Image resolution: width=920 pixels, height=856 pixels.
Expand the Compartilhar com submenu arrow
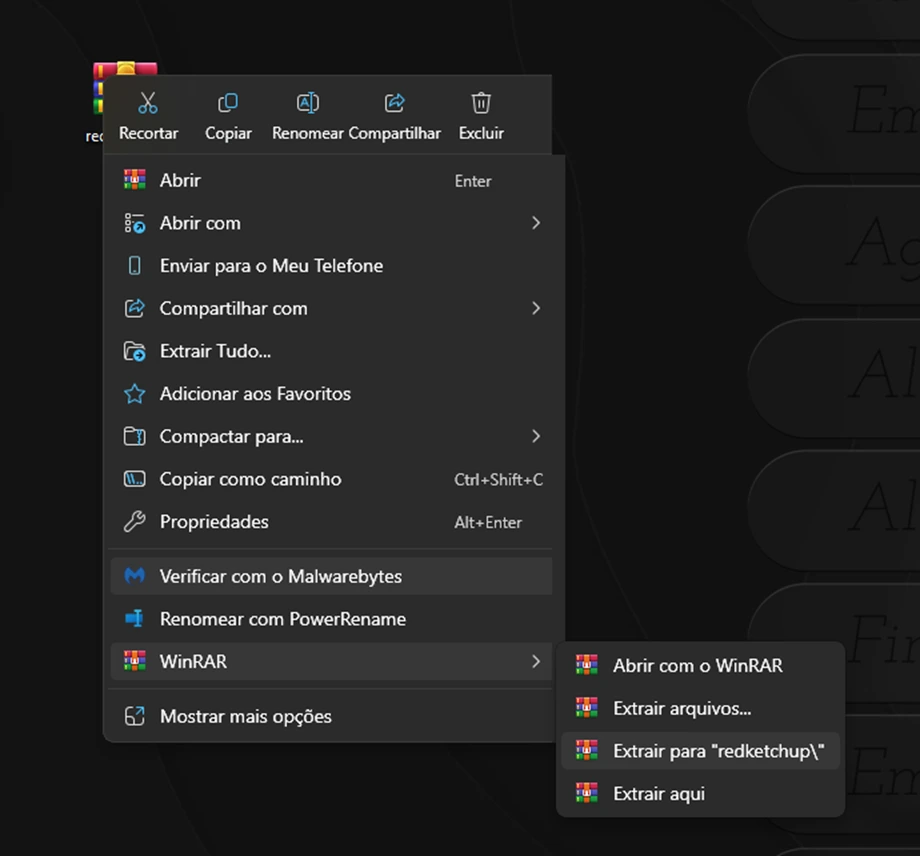point(536,308)
